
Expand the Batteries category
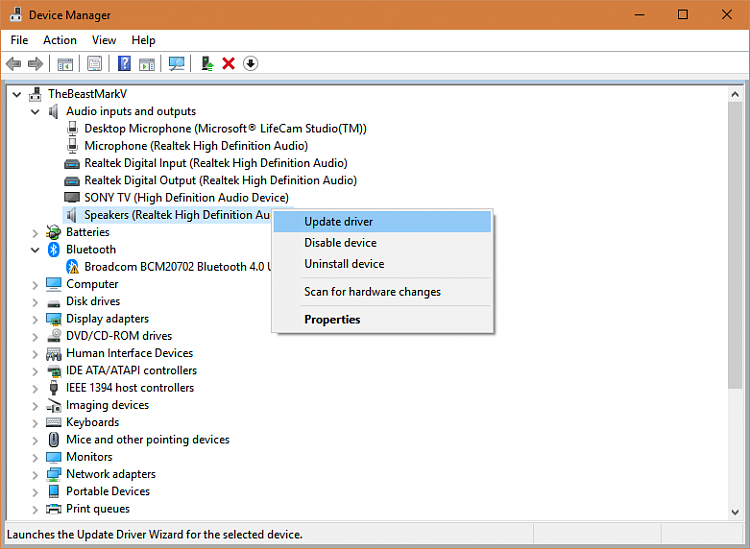pyautogui.click(x=35, y=233)
